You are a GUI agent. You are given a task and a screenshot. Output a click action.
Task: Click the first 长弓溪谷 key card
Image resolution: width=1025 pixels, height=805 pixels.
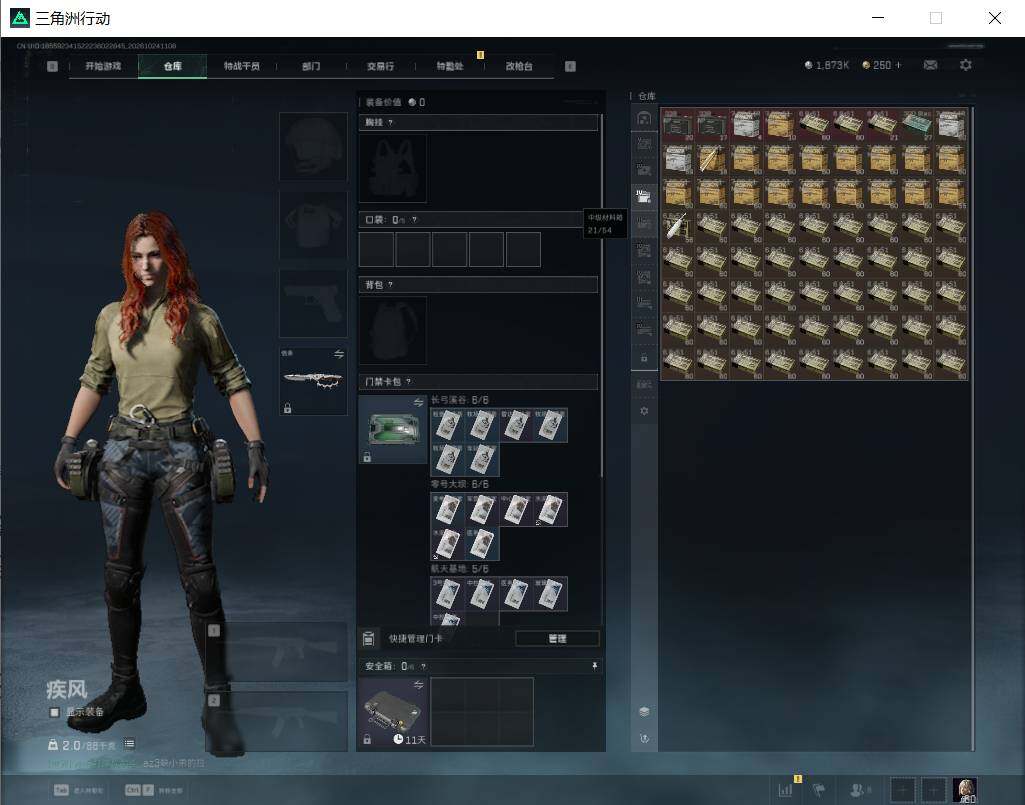pos(448,425)
